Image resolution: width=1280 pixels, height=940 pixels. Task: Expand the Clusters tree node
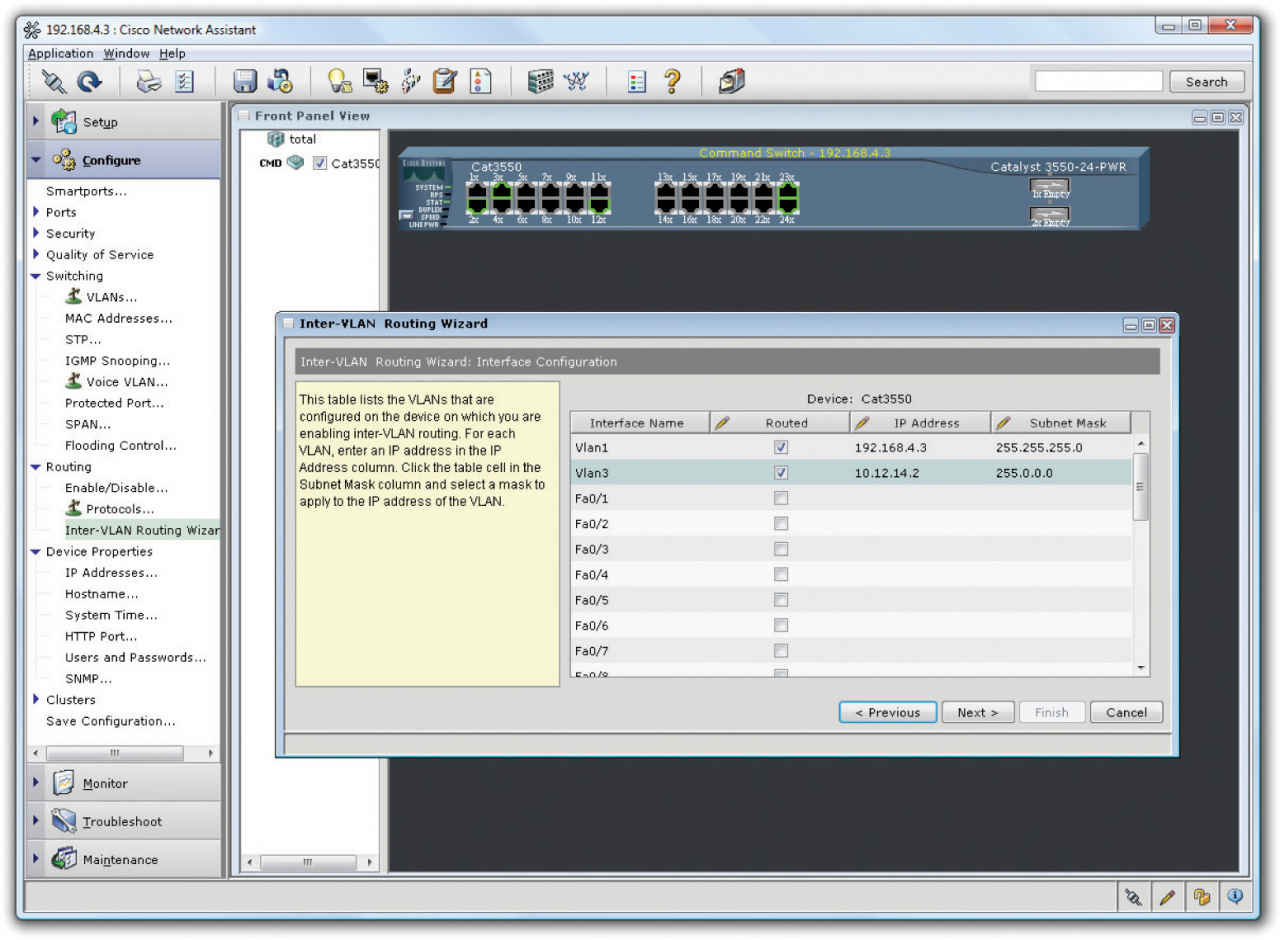(x=36, y=700)
